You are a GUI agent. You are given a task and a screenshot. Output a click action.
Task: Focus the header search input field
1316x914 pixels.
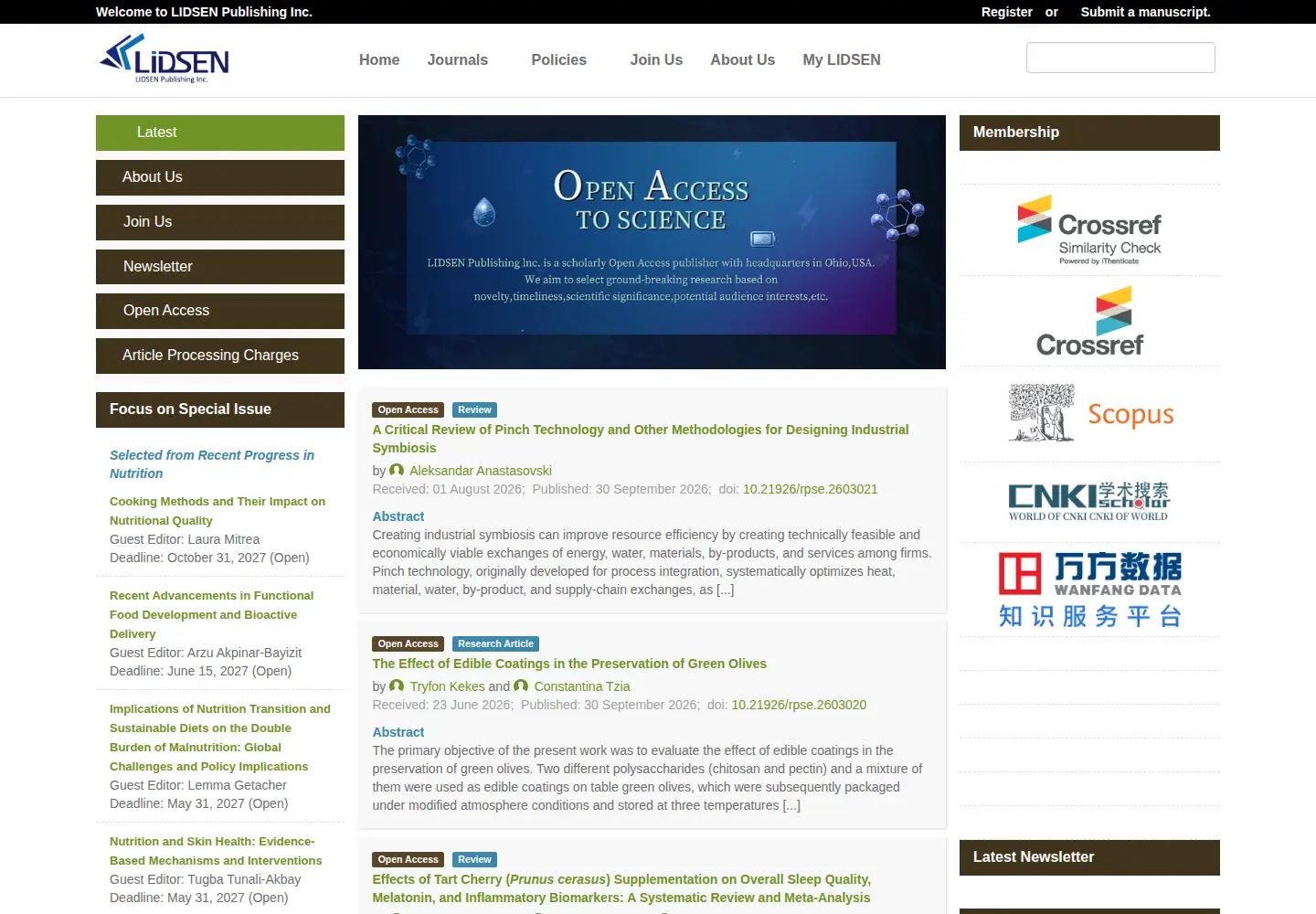[1120, 58]
